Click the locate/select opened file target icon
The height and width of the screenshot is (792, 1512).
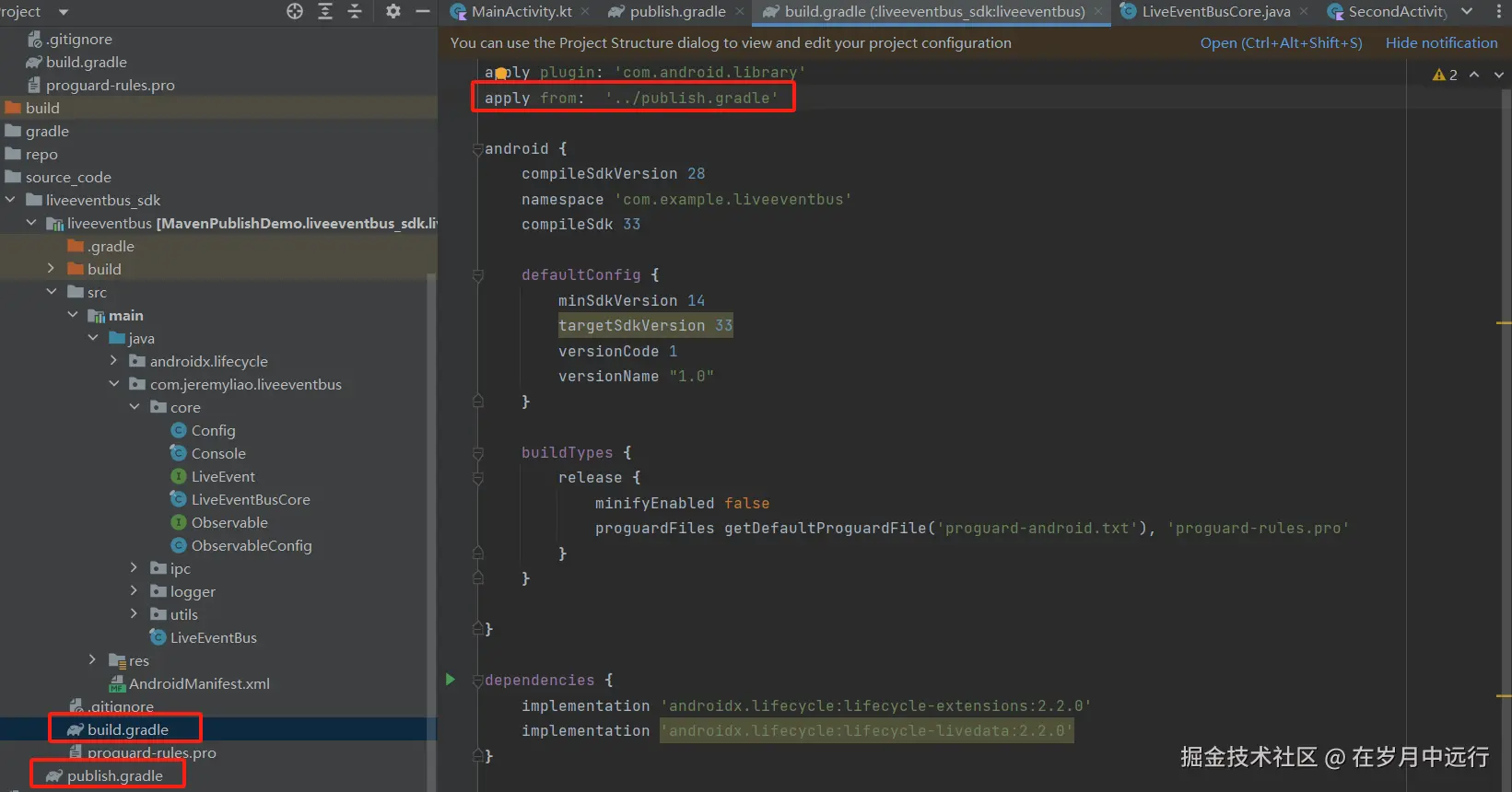tap(295, 11)
